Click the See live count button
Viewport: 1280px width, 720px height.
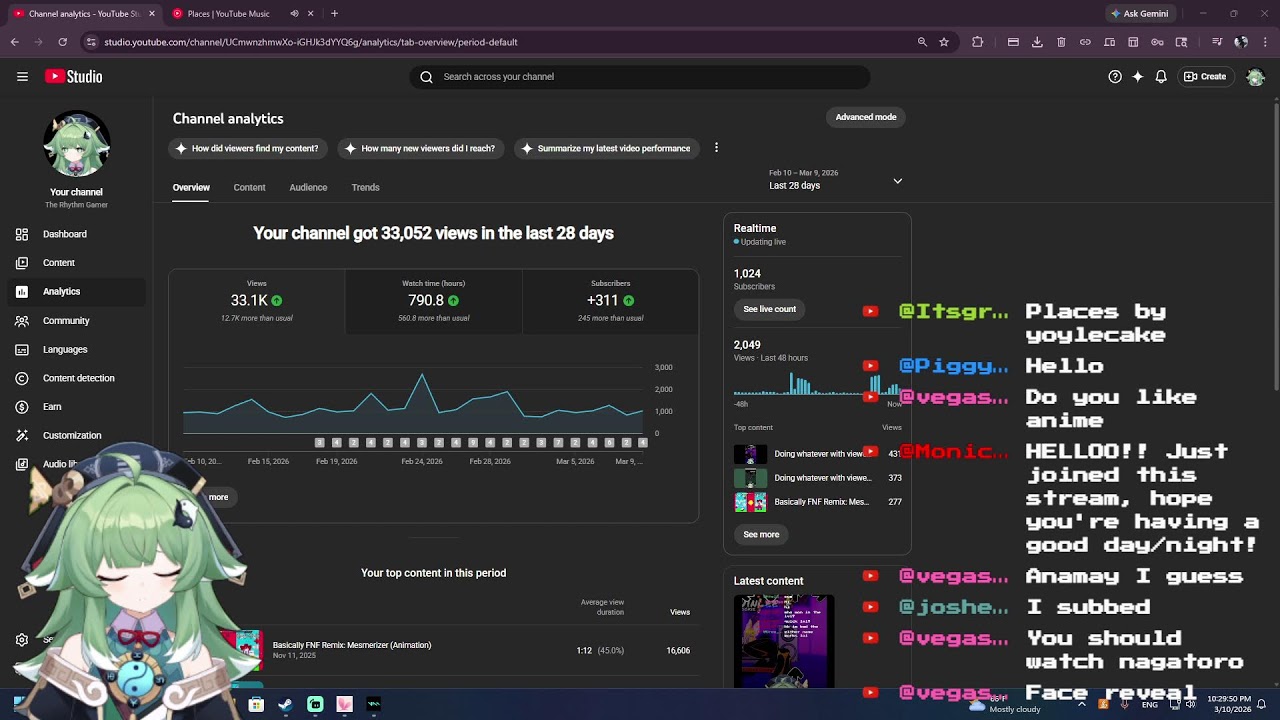(x=770, y=309)
